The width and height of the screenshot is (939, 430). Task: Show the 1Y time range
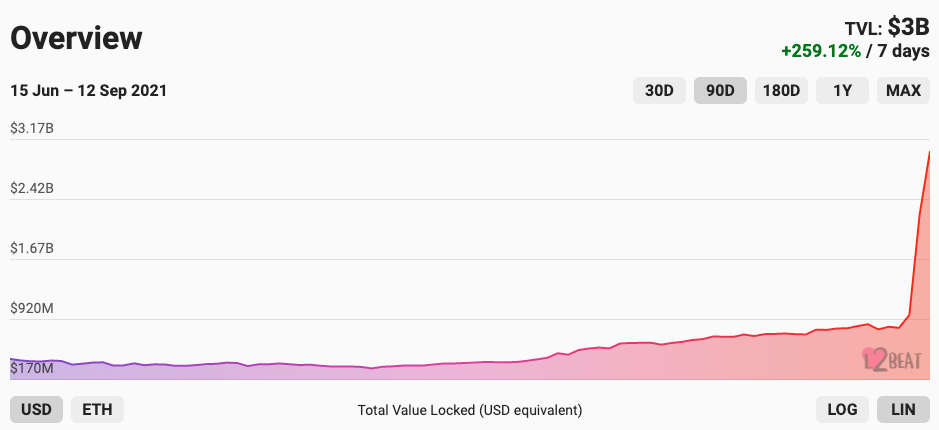tap(843, 91)
